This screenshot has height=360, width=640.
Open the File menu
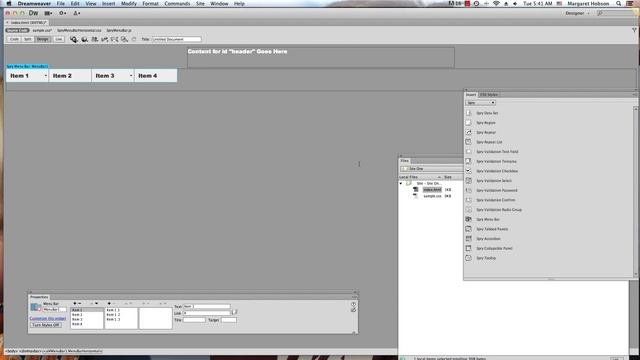60,4
